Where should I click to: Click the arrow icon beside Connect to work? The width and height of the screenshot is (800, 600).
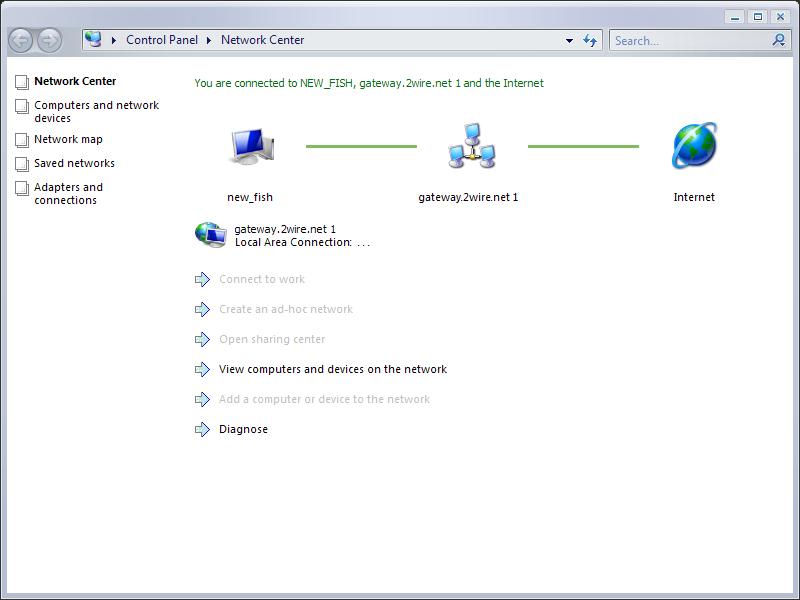click(x=203, y=279)
